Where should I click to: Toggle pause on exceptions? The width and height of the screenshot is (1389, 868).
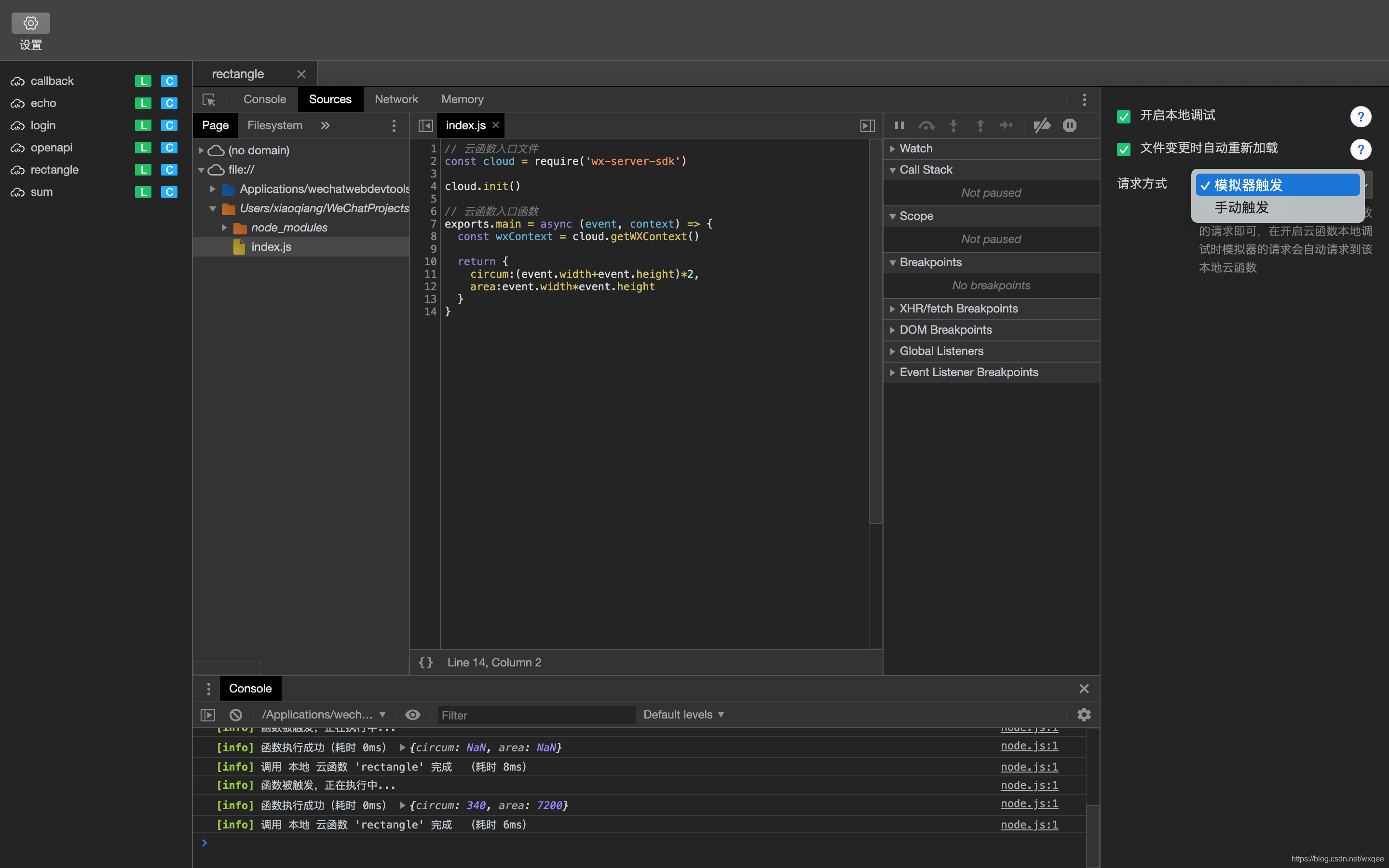1069,125
